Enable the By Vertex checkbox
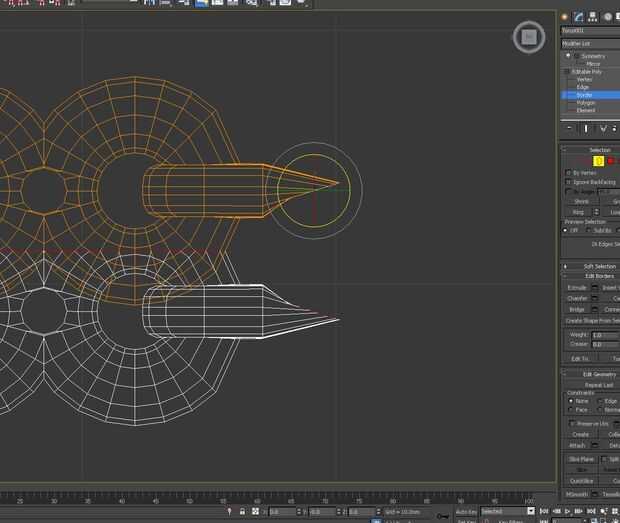 569,173
